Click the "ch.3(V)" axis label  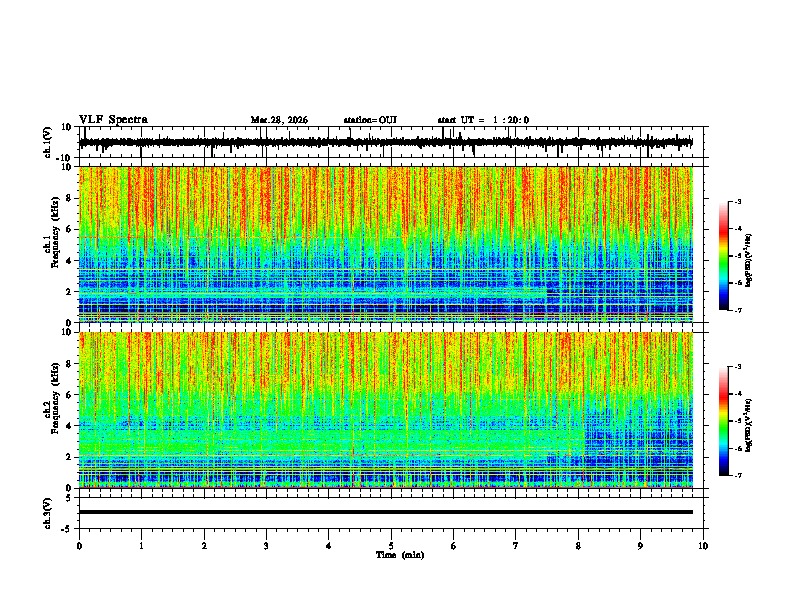pos(48,513)
